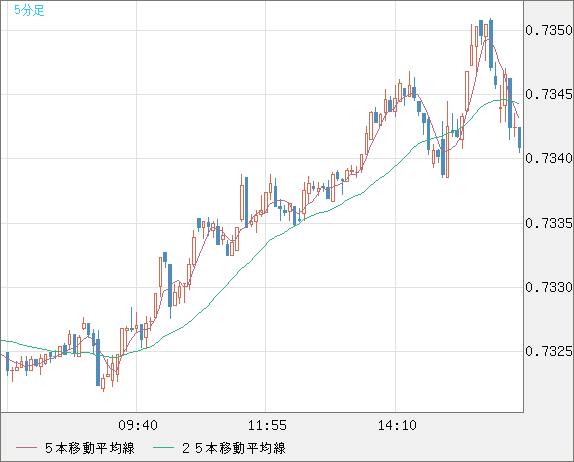Click the purple 5-period average legend line
The image size is (574, 462).
(x=26, y=448)
